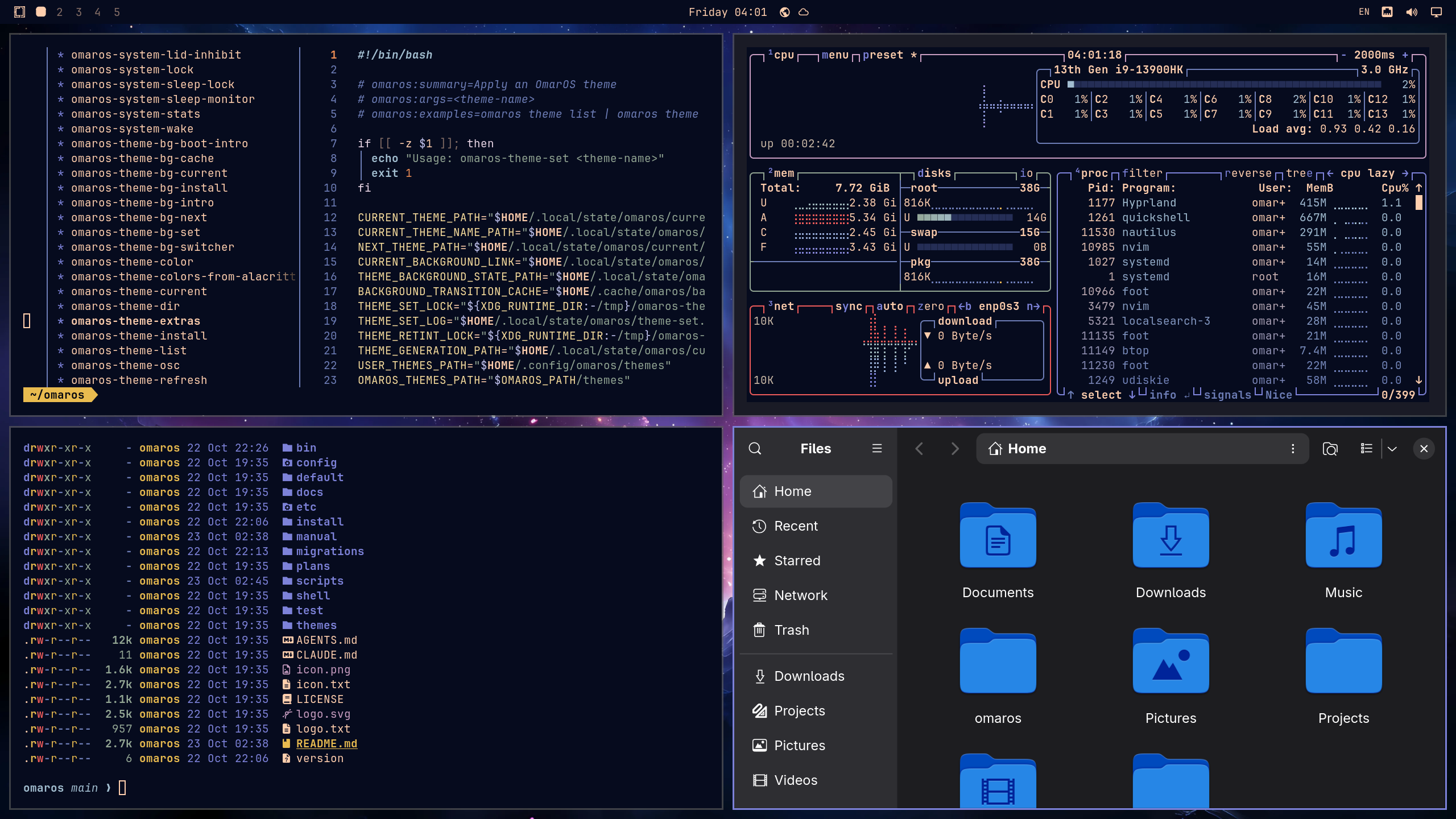This screenshot has width=1456, height=819.
Task: Toggle btop net sync option
Action: [849, 307]
